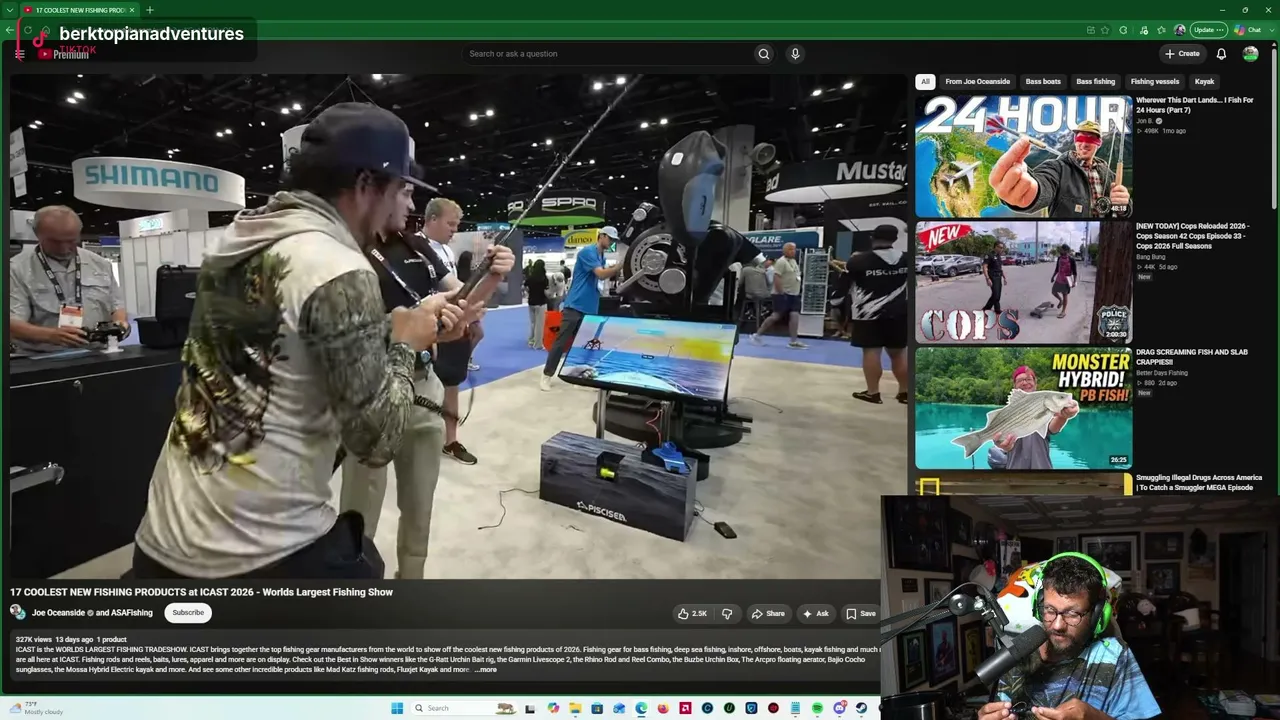Click the active YouTube browser tab
Viewport: 1280px width, 720px height.
pos(80,10)
